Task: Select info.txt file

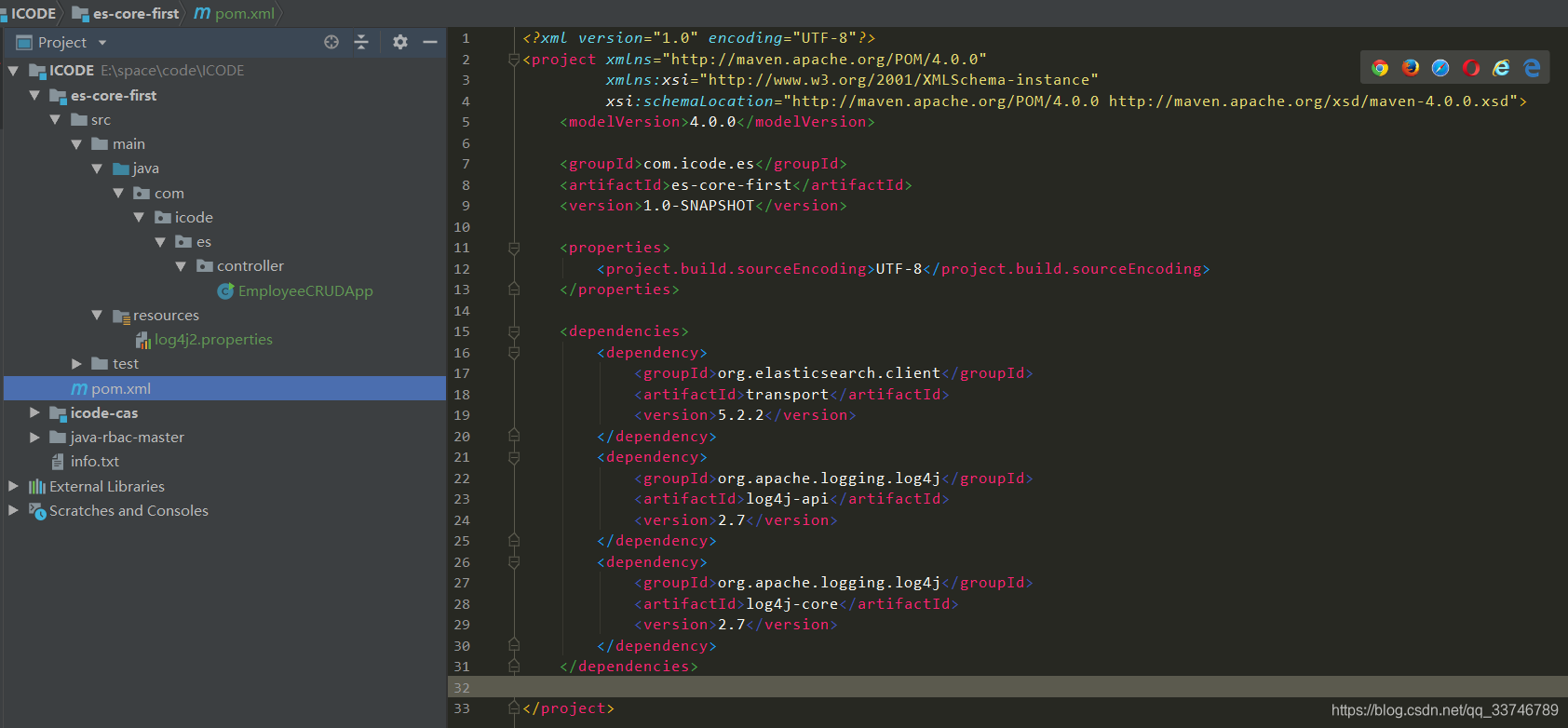Action: [x=95, y=462]
